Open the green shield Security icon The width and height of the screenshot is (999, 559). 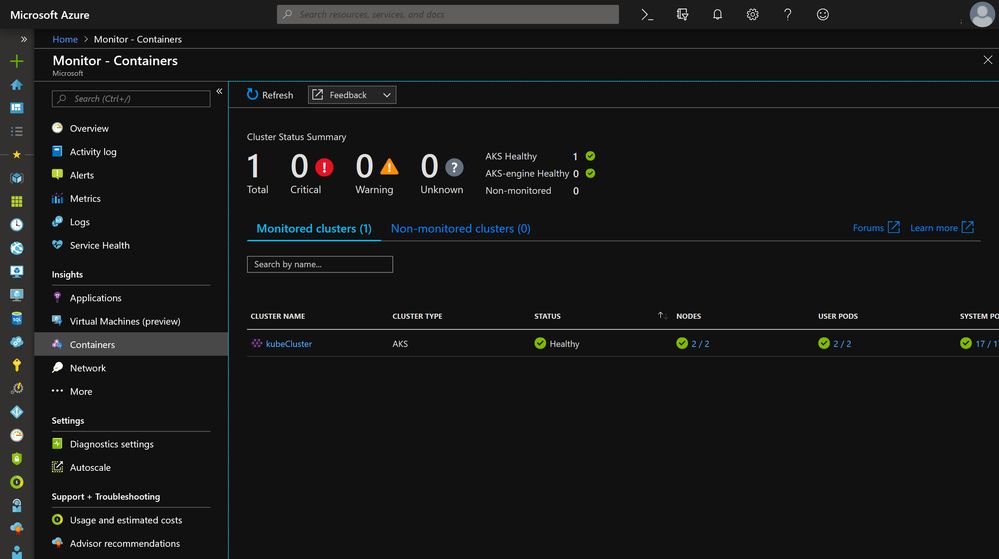(17, 458)
